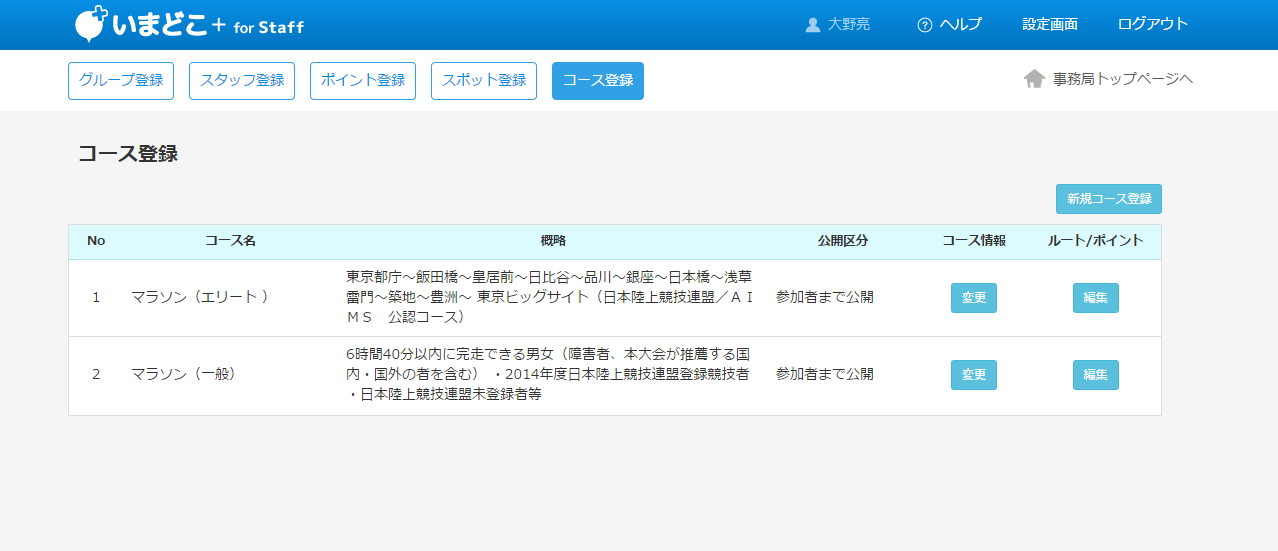Select the スポット登録 tab

tap(483, 81)
